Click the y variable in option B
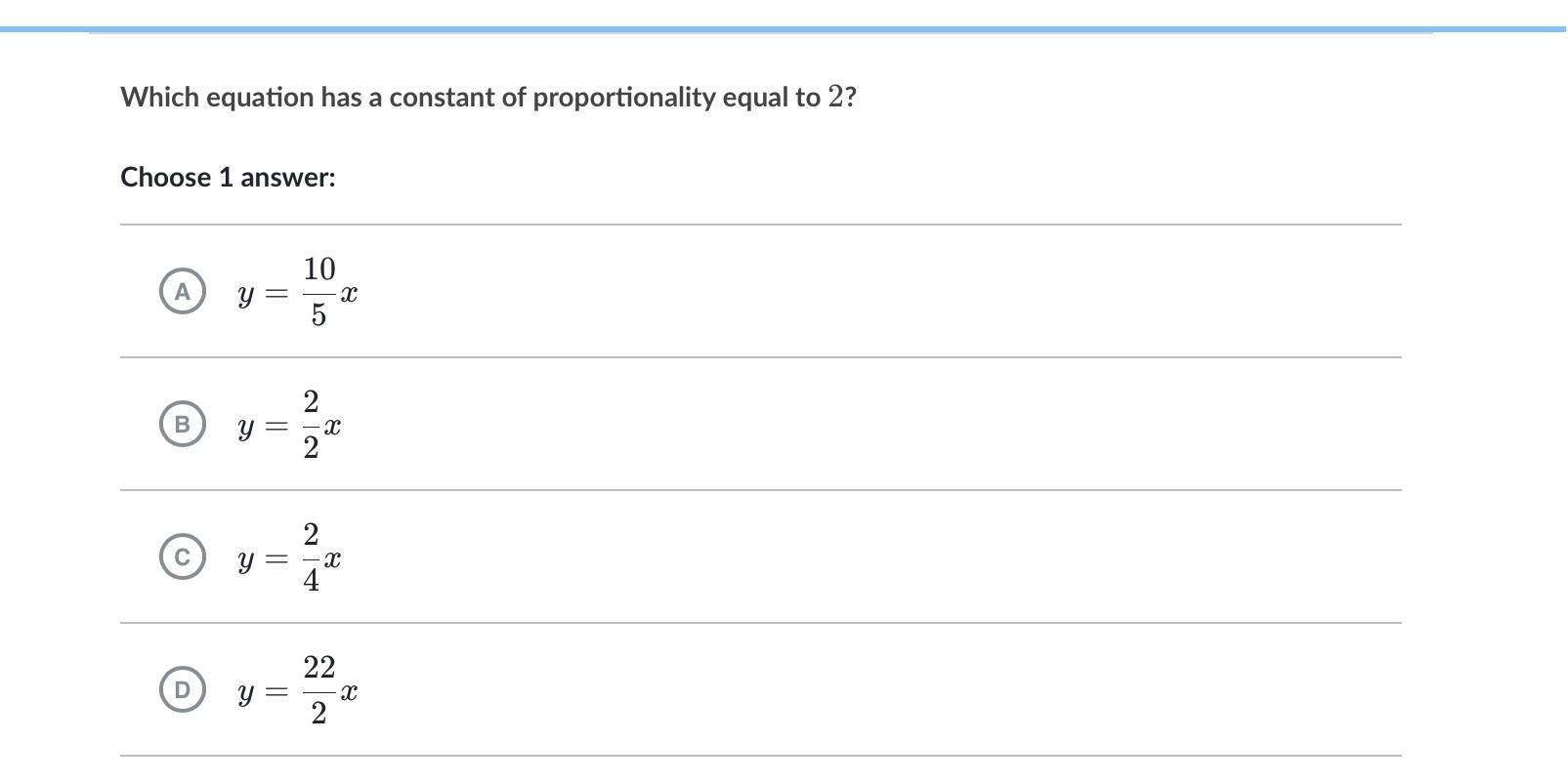 point(246,428)
